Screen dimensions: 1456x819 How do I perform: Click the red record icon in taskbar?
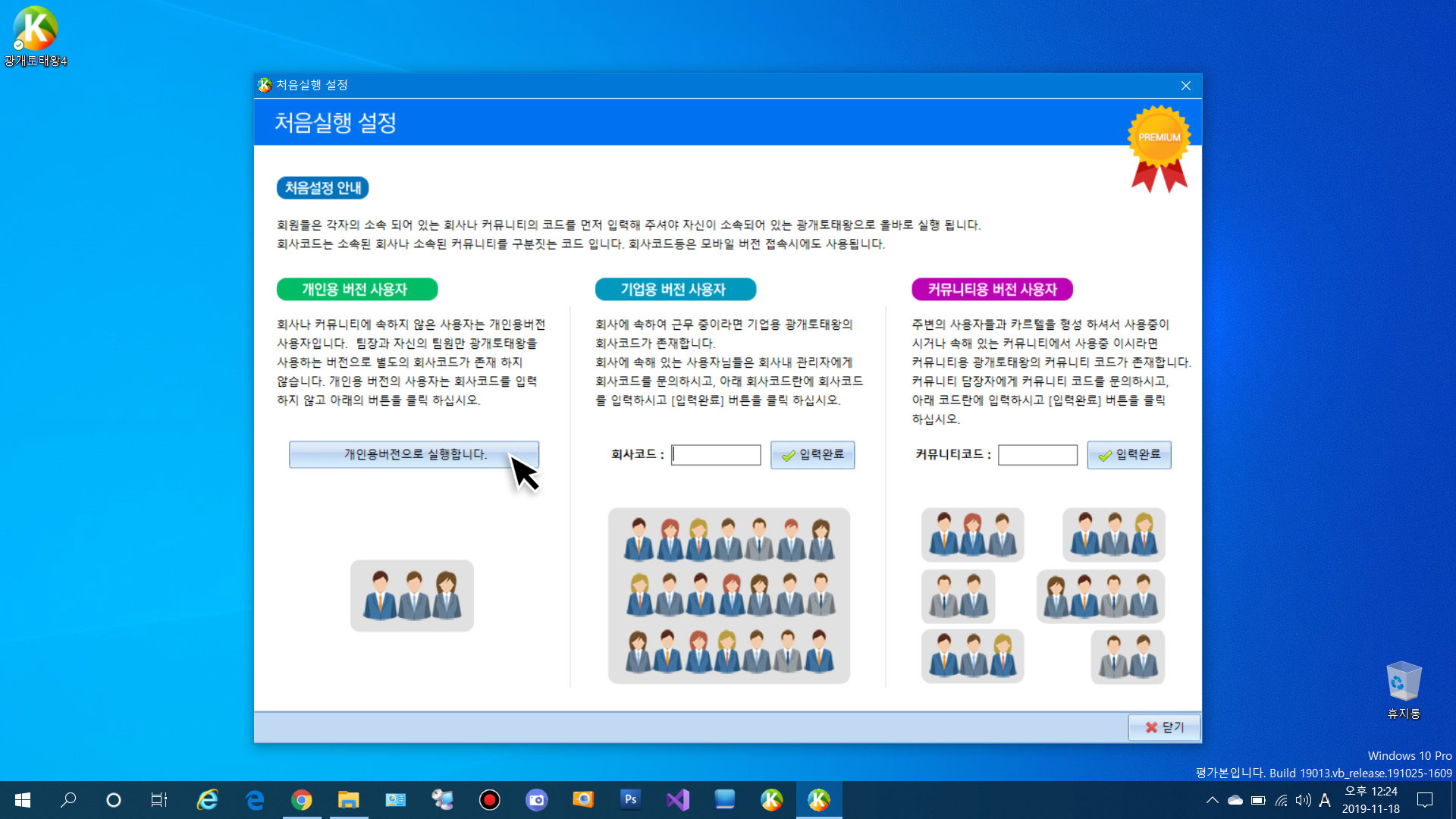[490, 800]
